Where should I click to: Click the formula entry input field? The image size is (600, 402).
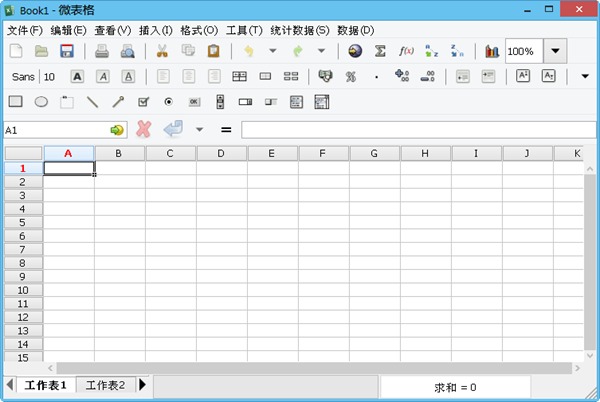click(x=410, y=129)
